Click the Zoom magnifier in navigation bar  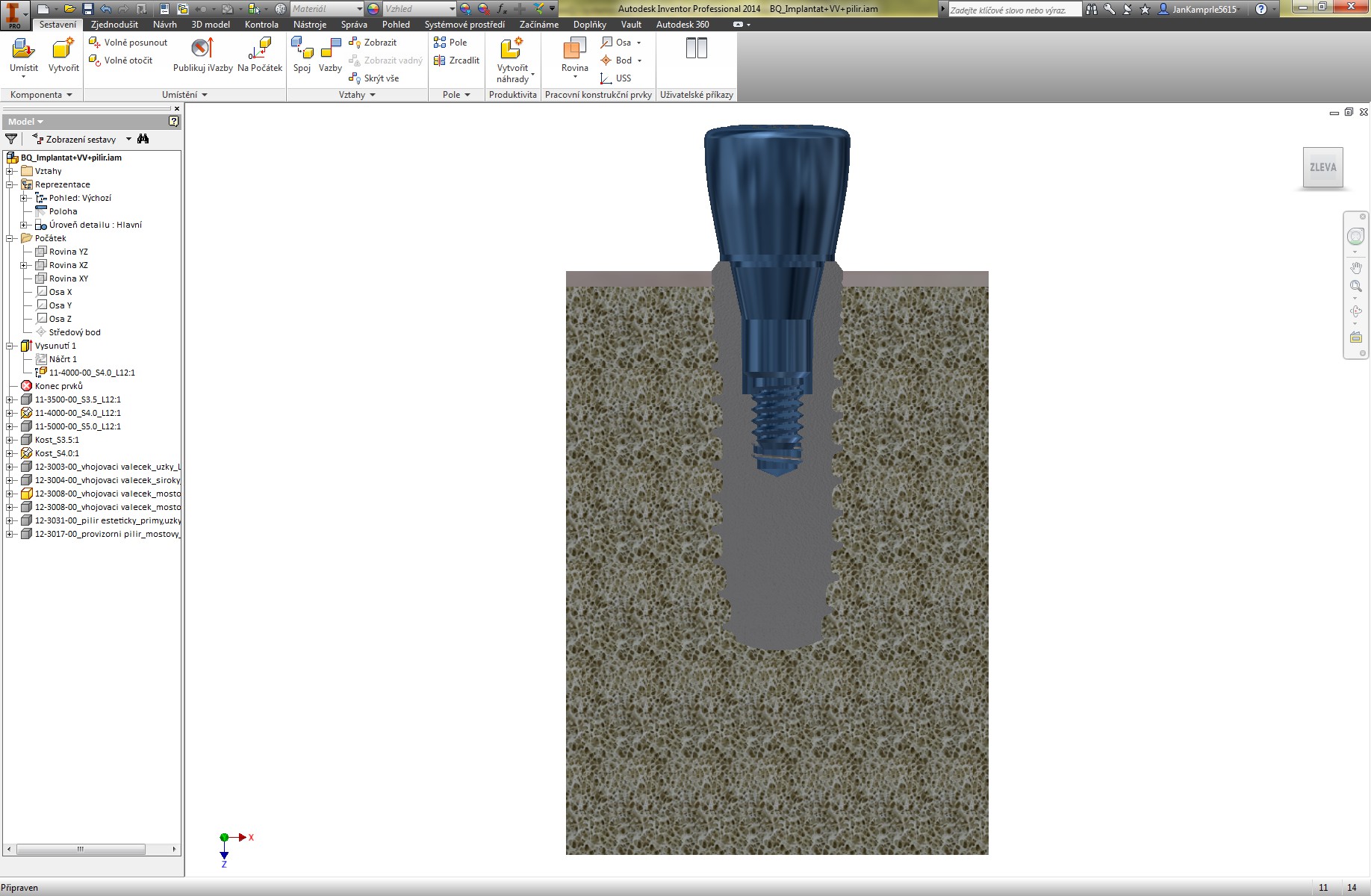(x=1356, y=286)
